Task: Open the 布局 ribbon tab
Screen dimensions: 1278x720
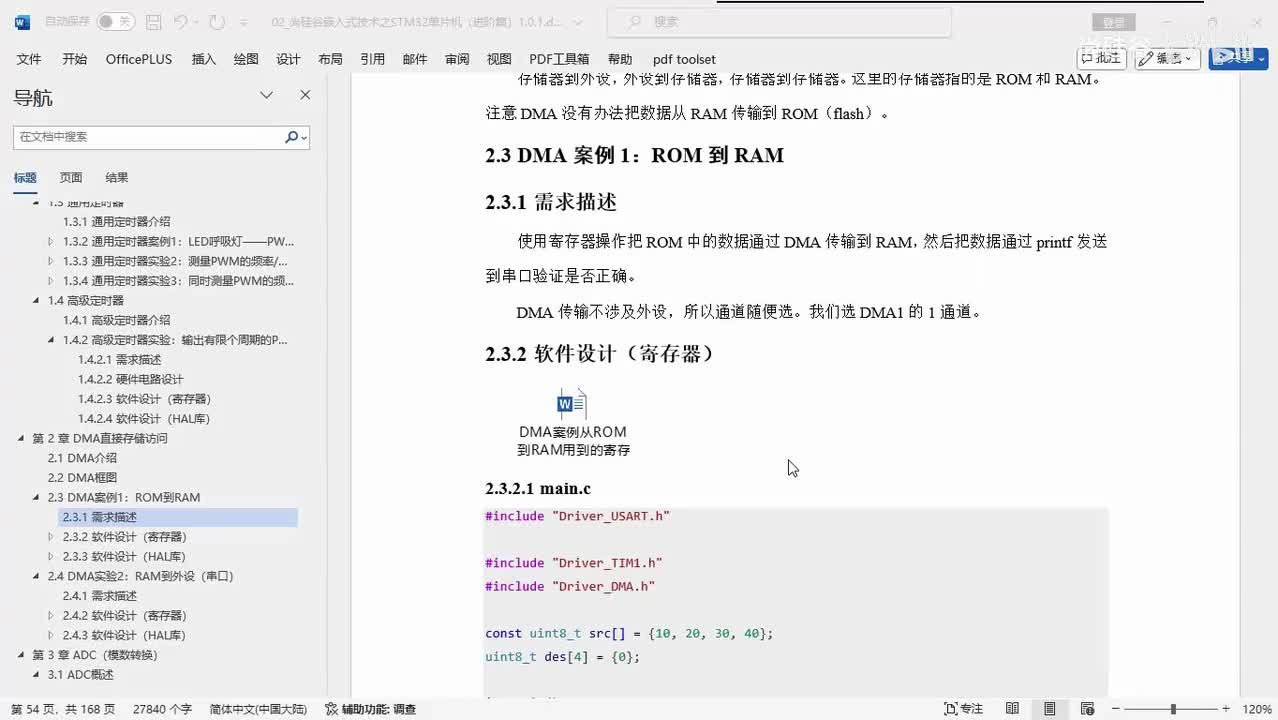Action: click(x=330, y=59)
